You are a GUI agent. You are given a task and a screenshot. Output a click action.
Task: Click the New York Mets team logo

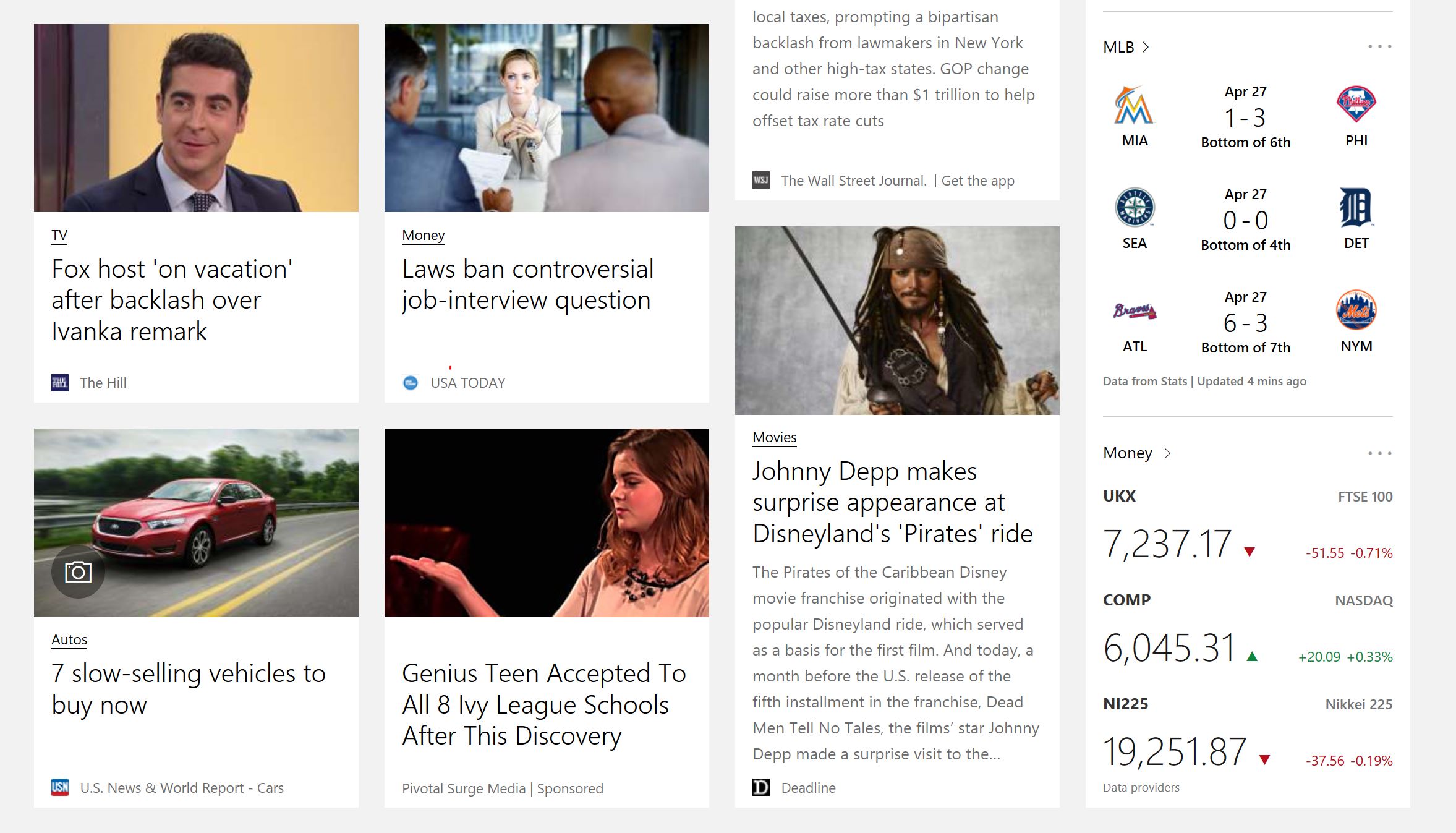1356,310
